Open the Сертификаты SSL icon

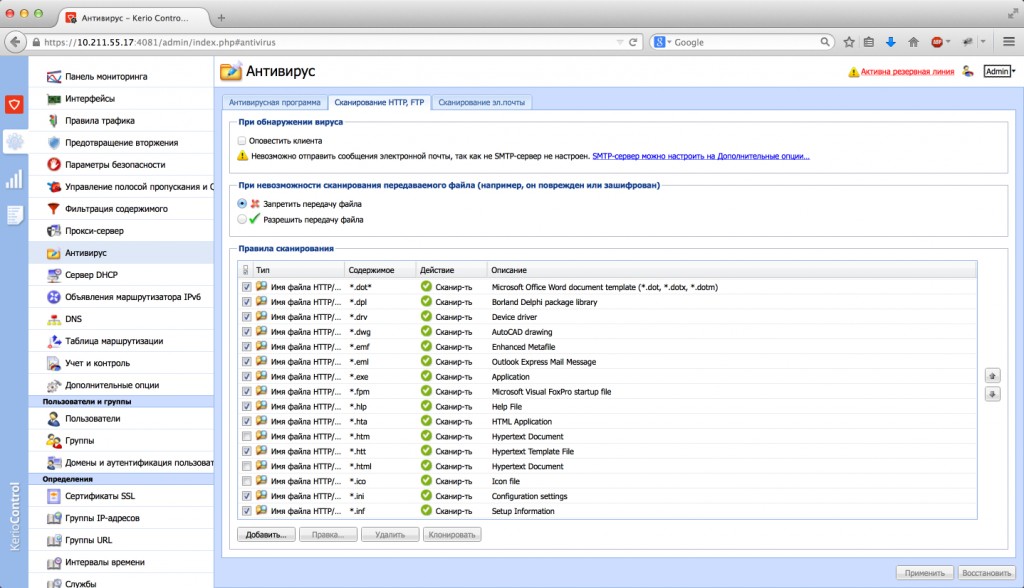54,496
